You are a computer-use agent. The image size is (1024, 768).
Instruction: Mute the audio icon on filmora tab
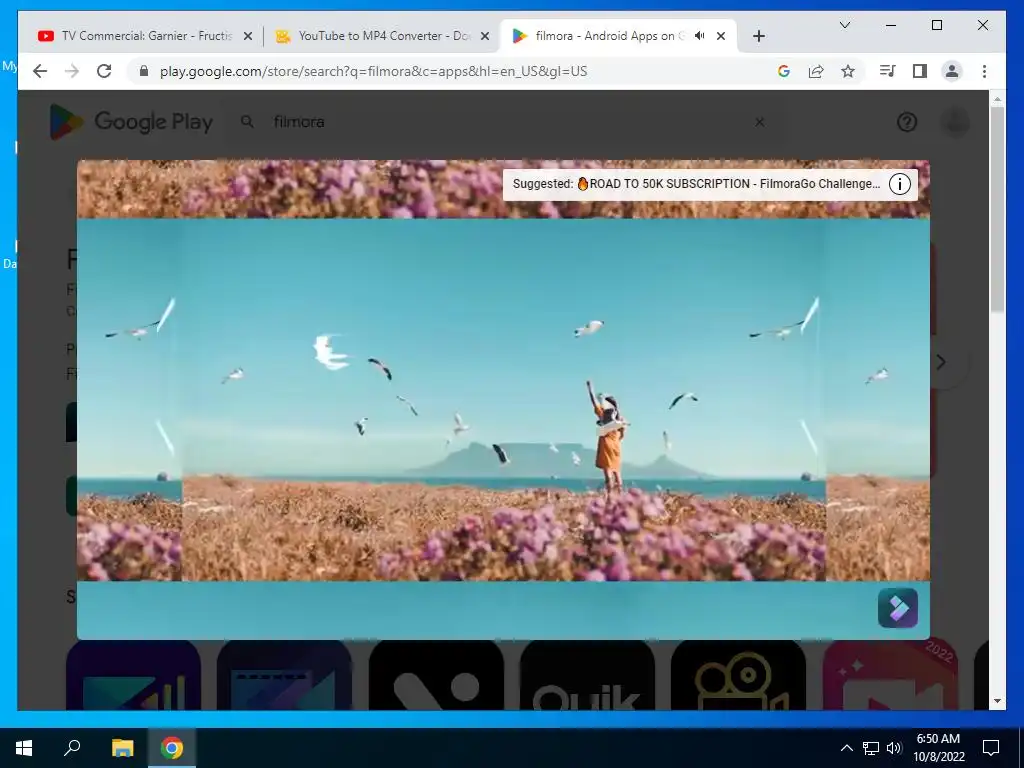pyautogui.click(x=699, y=36)
